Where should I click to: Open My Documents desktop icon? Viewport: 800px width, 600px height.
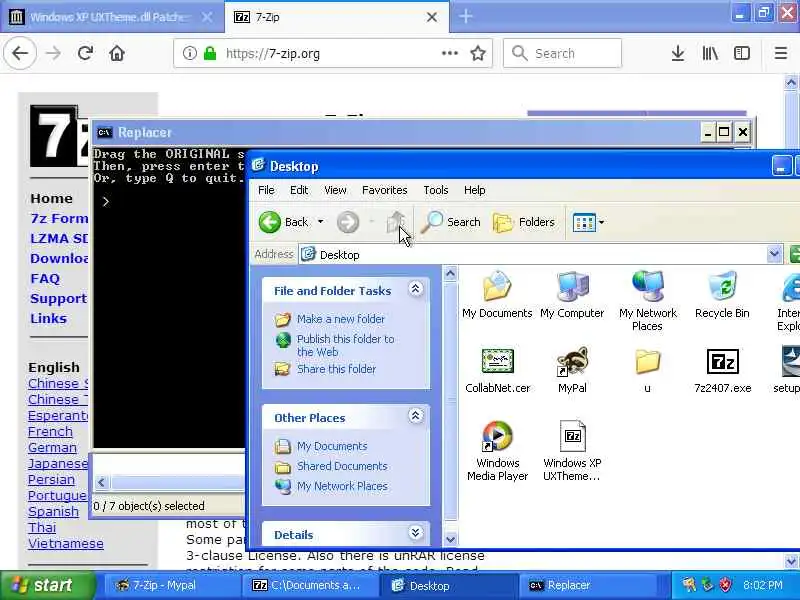[x=497, y=295]
